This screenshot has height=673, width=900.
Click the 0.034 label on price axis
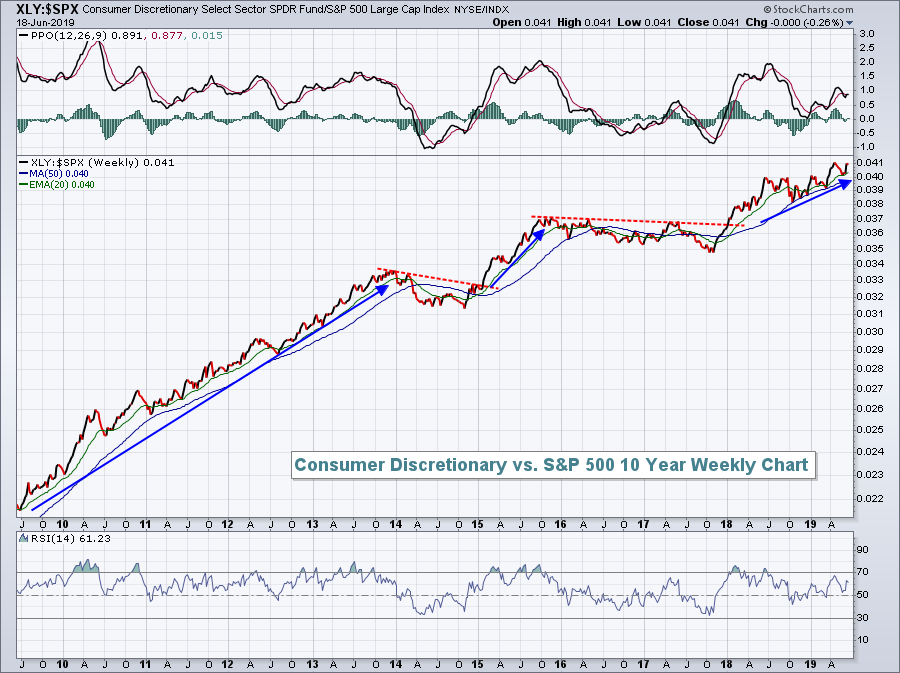(872, 264)
